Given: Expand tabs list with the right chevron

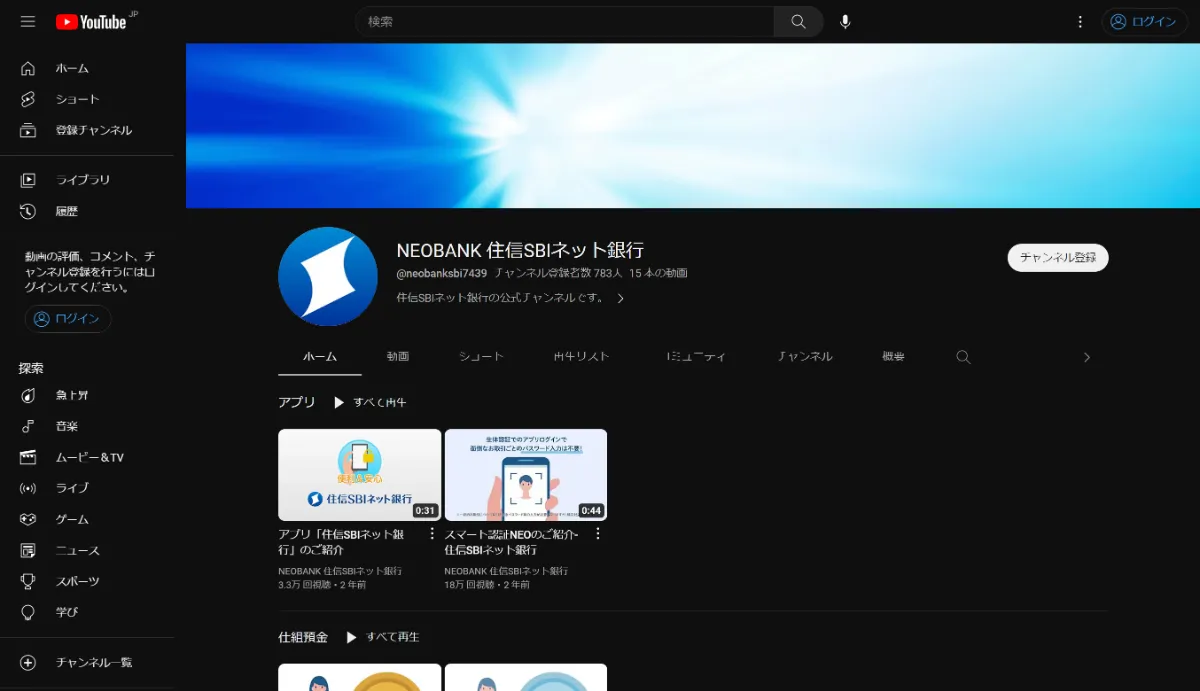Looking at the screenshot, I should (x=1086, y=356).
